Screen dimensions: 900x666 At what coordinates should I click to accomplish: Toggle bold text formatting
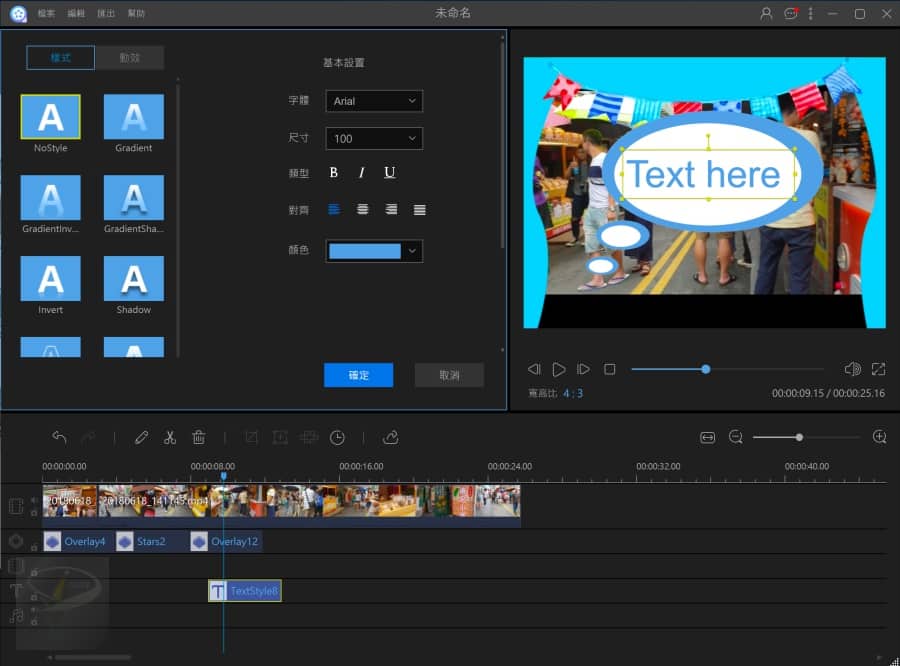click(x=334, y=173)
